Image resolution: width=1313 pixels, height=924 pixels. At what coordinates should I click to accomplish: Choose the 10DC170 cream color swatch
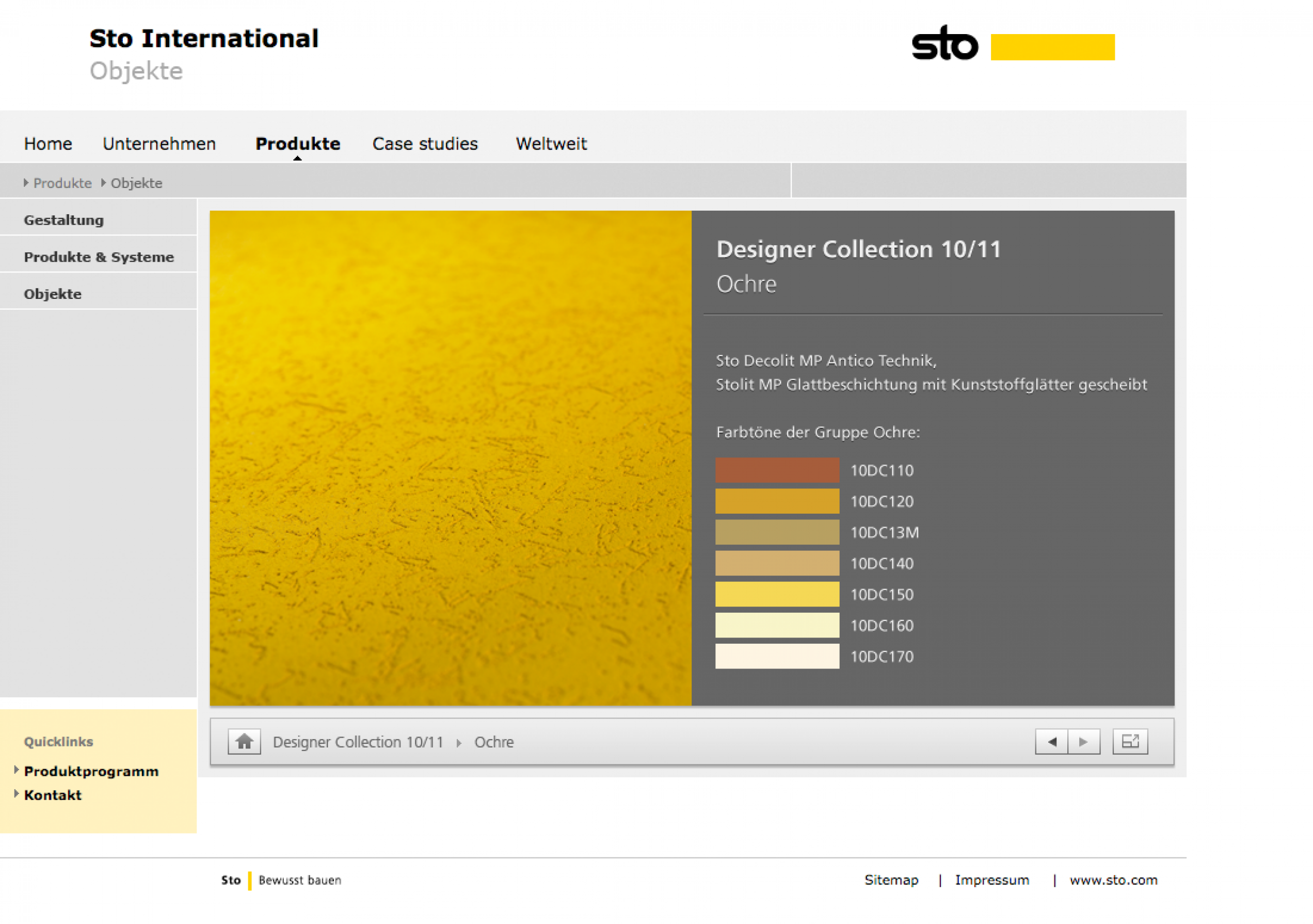pos(777,656)
